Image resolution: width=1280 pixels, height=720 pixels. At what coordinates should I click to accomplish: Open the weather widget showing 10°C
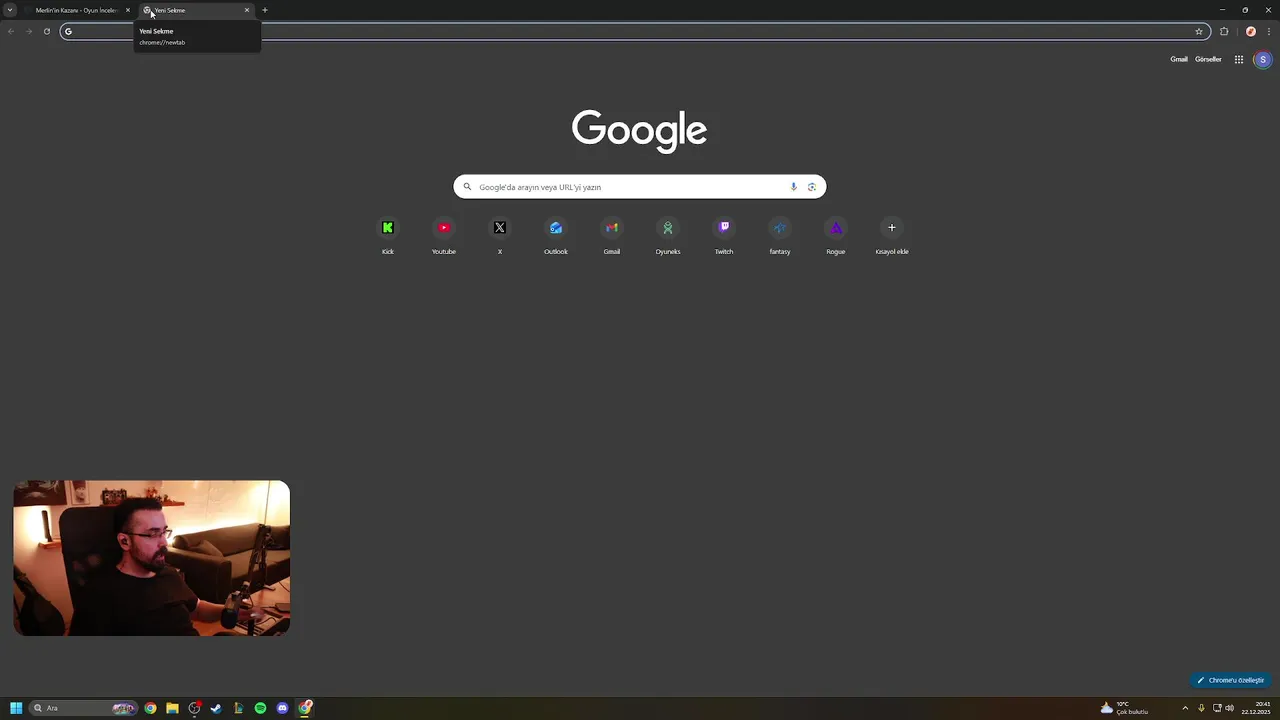pos(1125,708)
